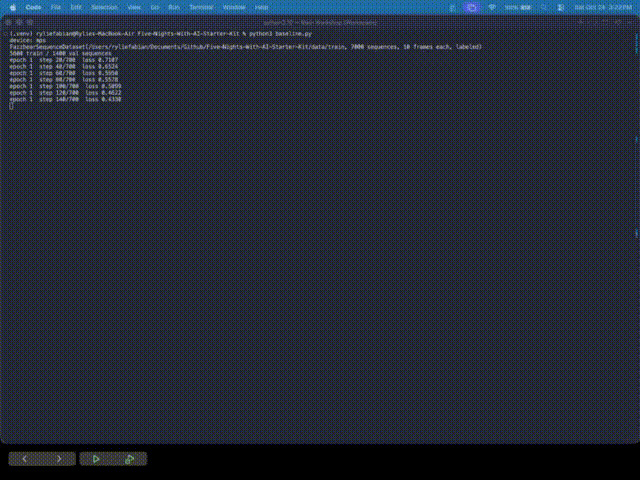The width and height of the screenshot is (640, 480).
Task: Click the 'step 100/700' loss line
Action: pyautogui.click(x=65, y=86)
